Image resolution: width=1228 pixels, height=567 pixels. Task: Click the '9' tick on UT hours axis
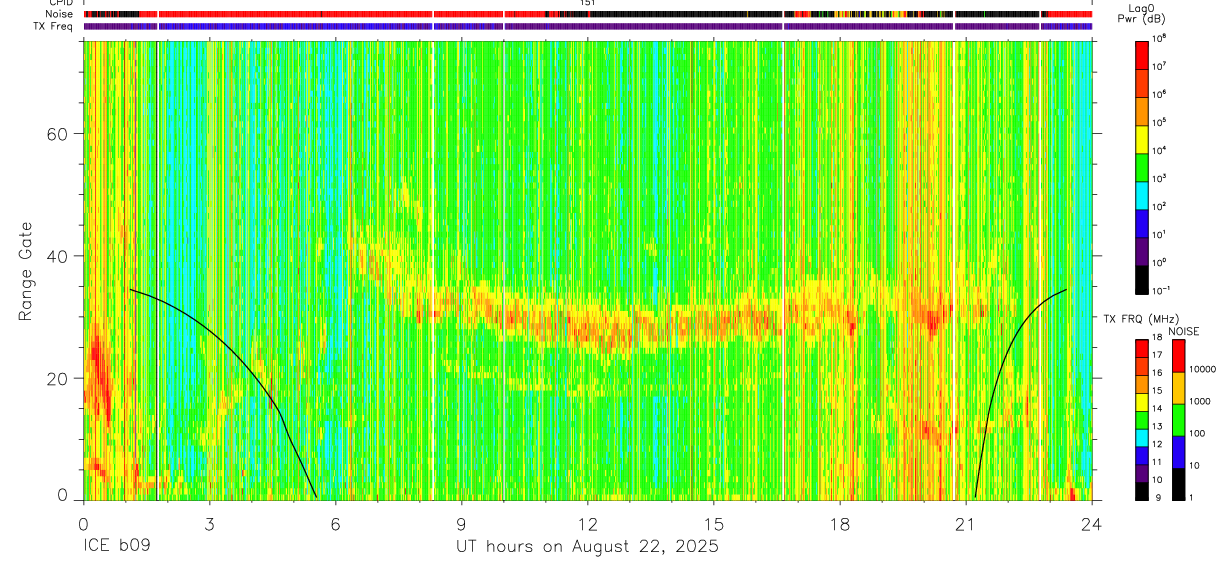pyautogui.click(x=461, y=523)
